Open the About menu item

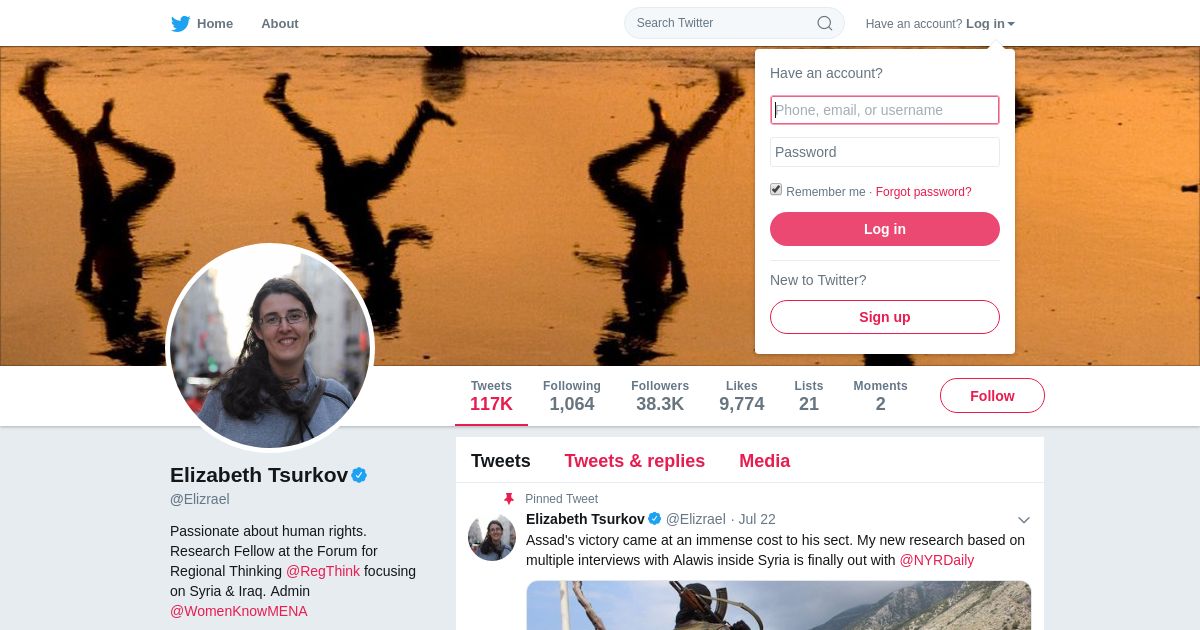click(x=280, y=23)
